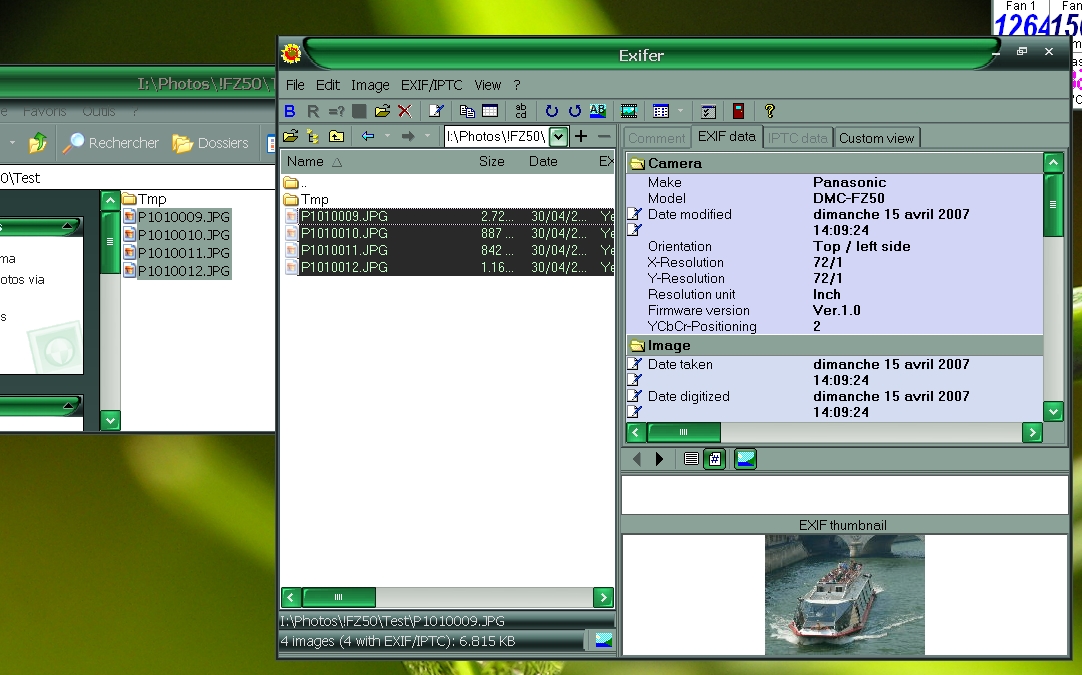Screen dimensions: 1082x675
Task: Click the abcd rename files icon
Action: [x=520, y=111]
